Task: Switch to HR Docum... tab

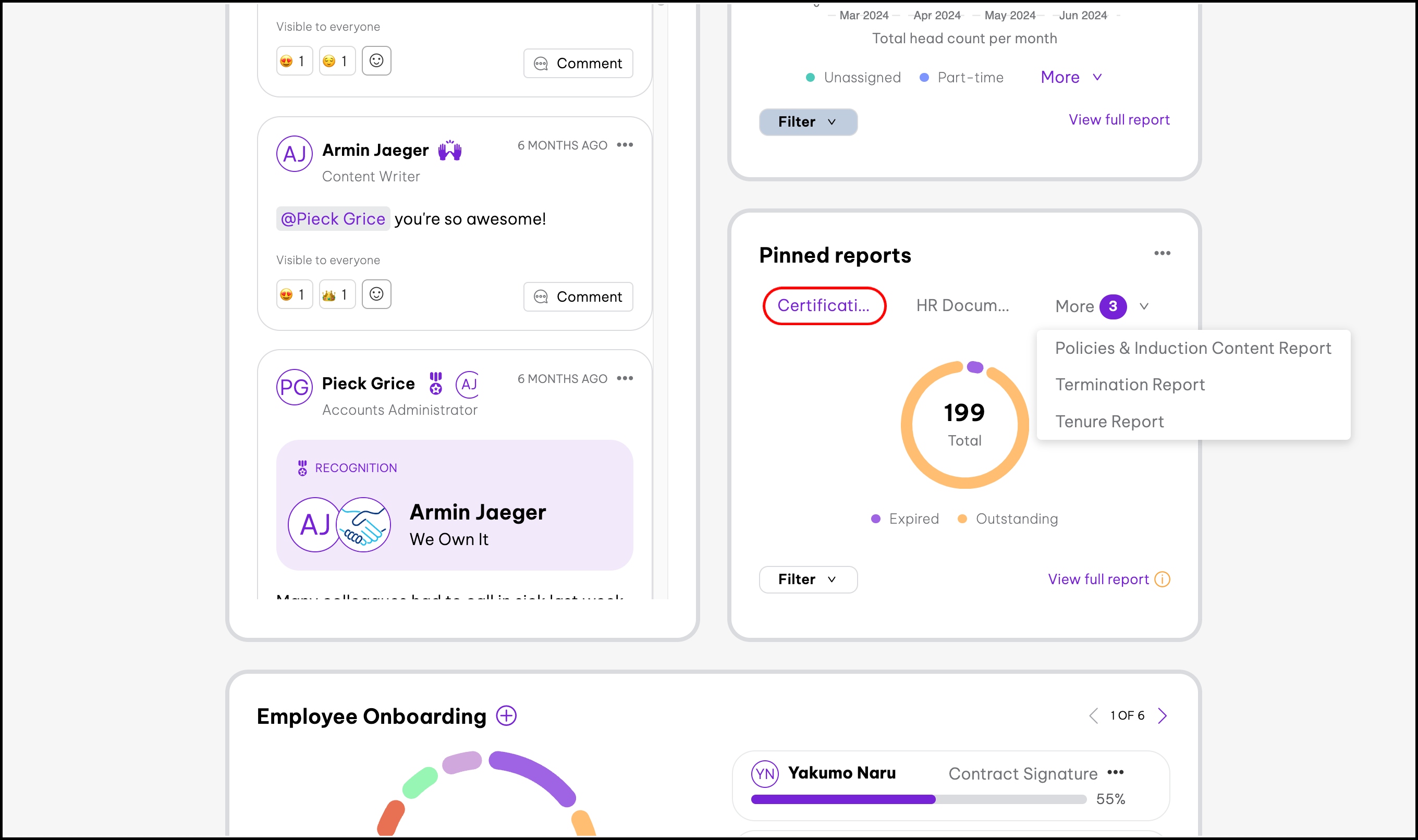Action: tap(962, 306)
